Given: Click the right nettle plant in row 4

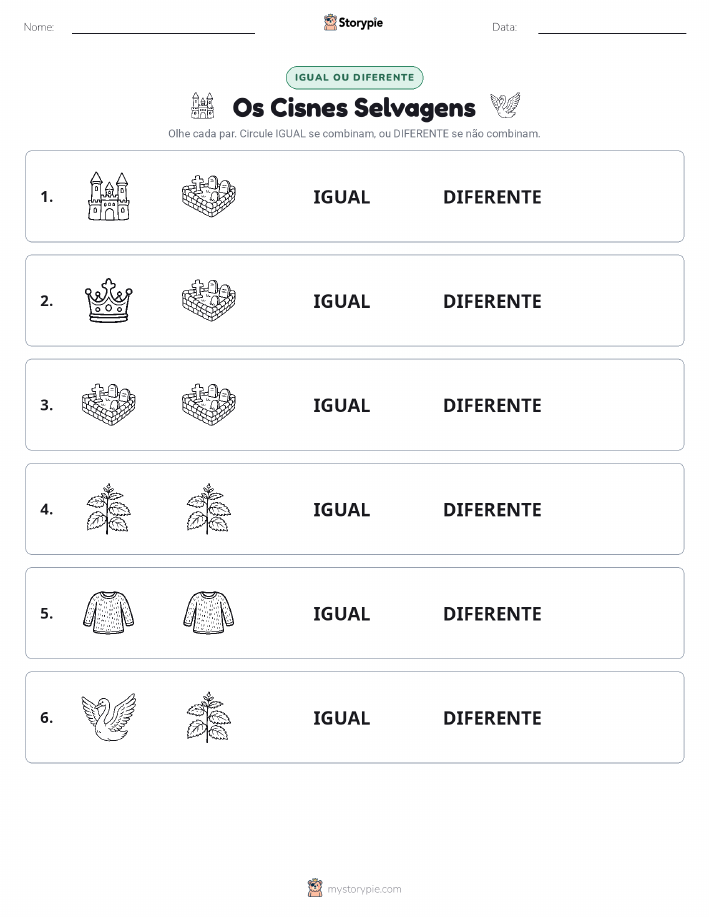Looking at the screenshot, I should [x=208, y=509].
